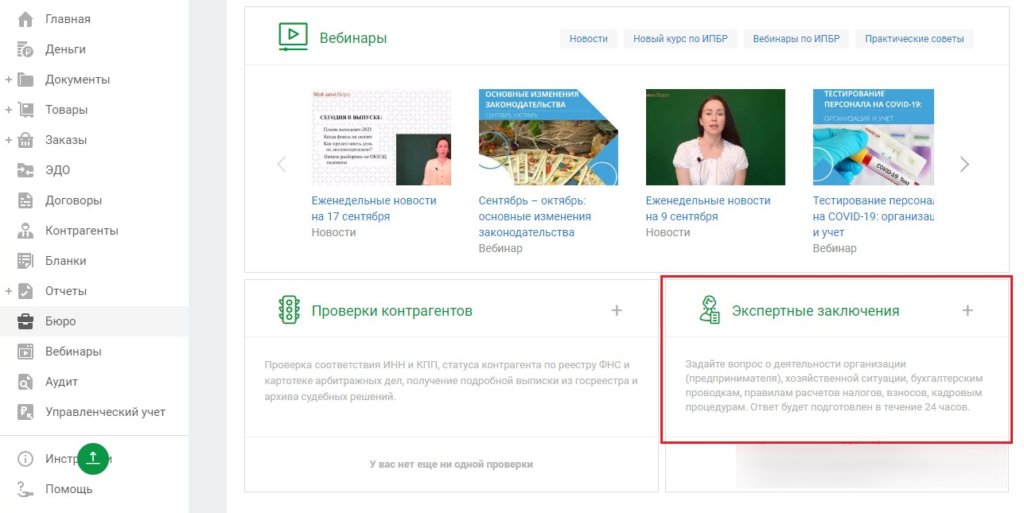Viewport: 1024px width, 513px height.
Task: Expand the Отчеты sidebar section
Action: click(x=9, y=291)
